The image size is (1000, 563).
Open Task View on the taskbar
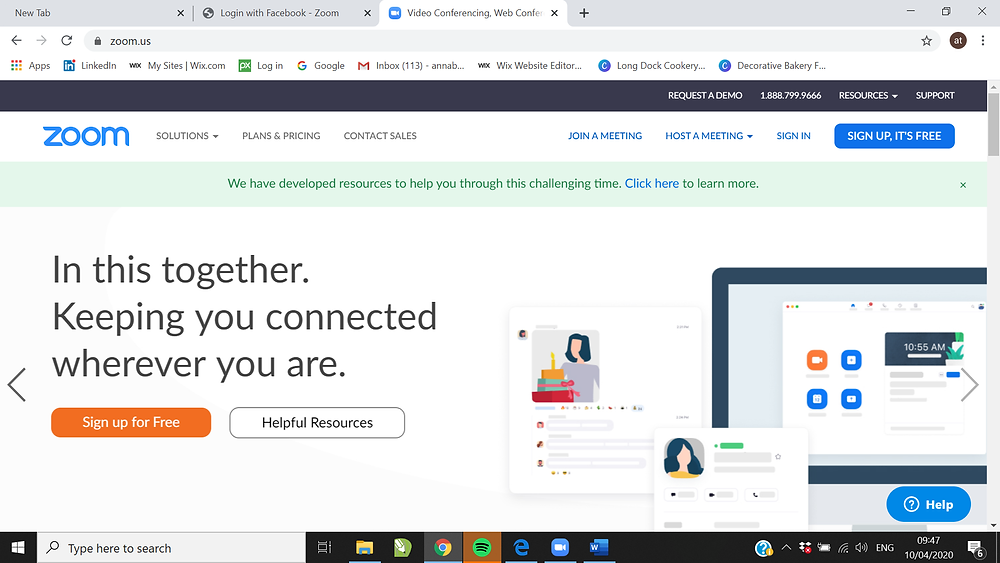pos(325,548)
